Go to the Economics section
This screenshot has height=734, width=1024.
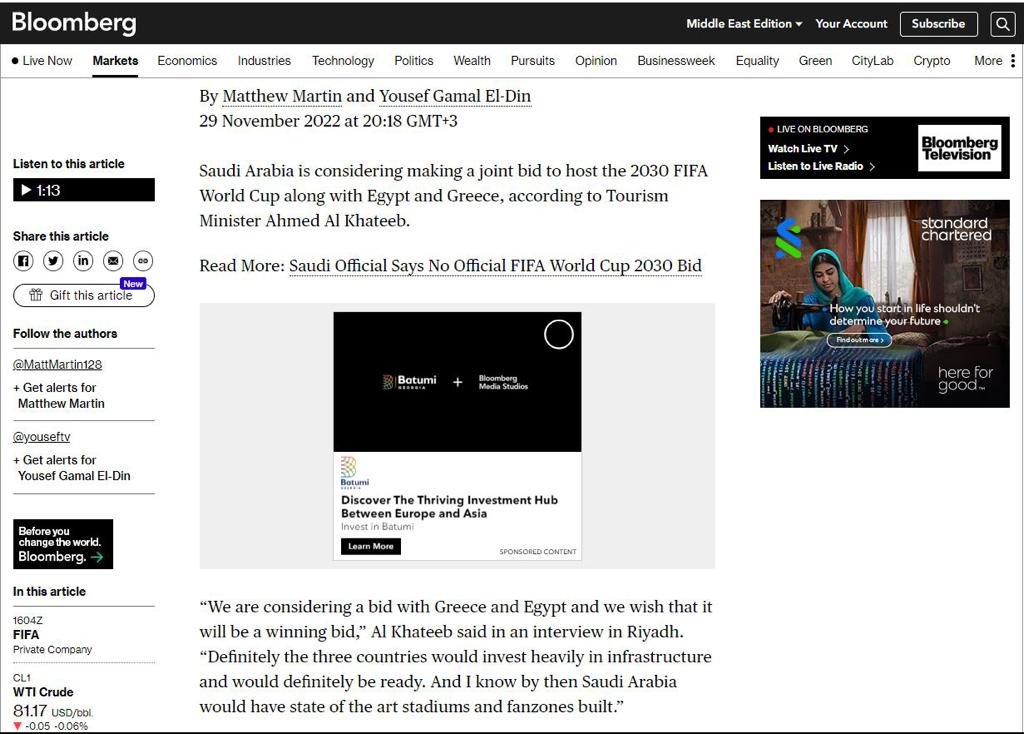(187, 61)
